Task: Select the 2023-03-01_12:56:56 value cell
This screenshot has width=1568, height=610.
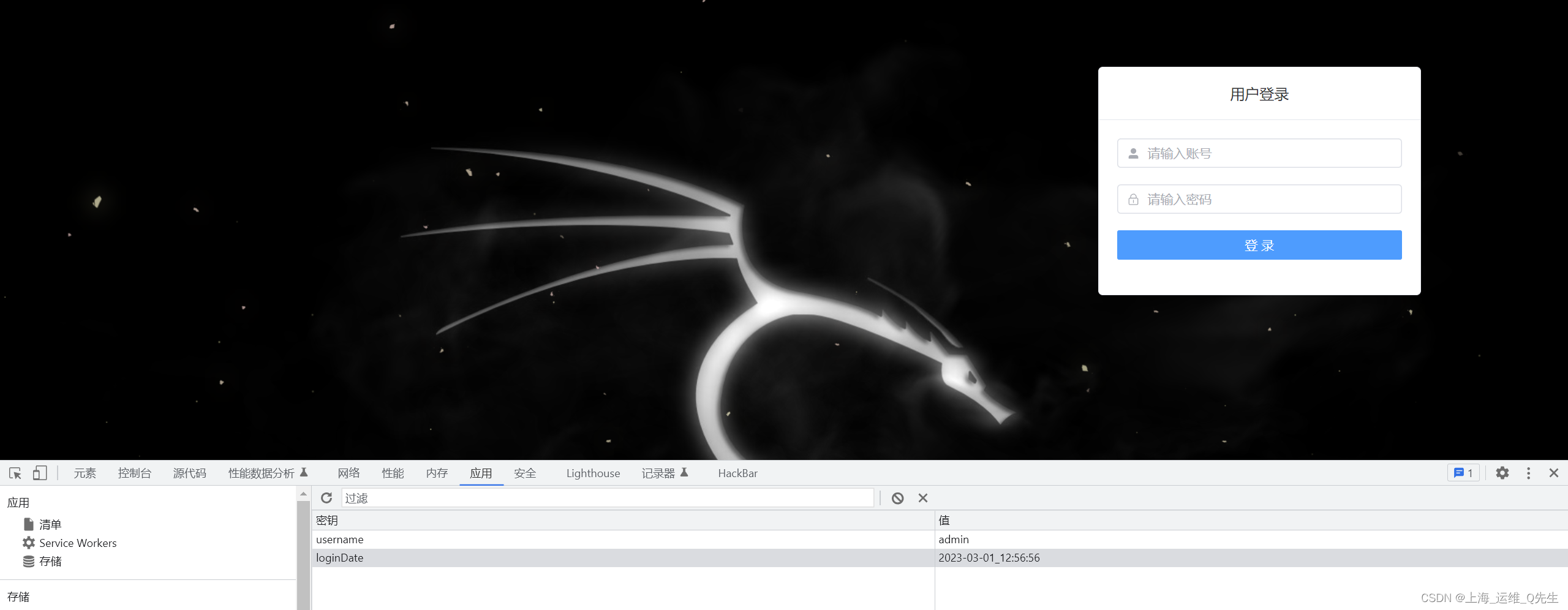Action: 1251,557
